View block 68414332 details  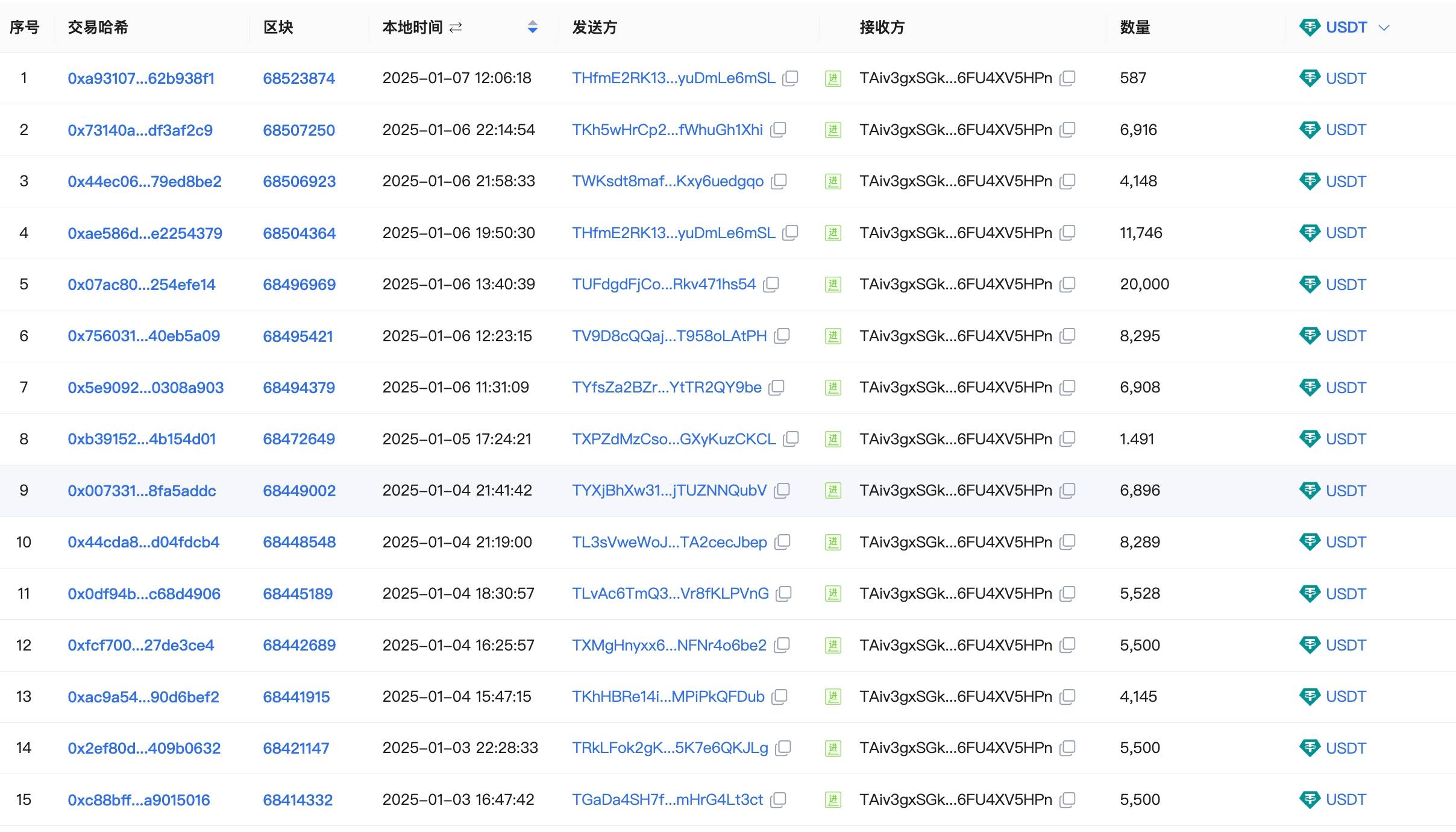pyautogui.click(x=297, y=799)
